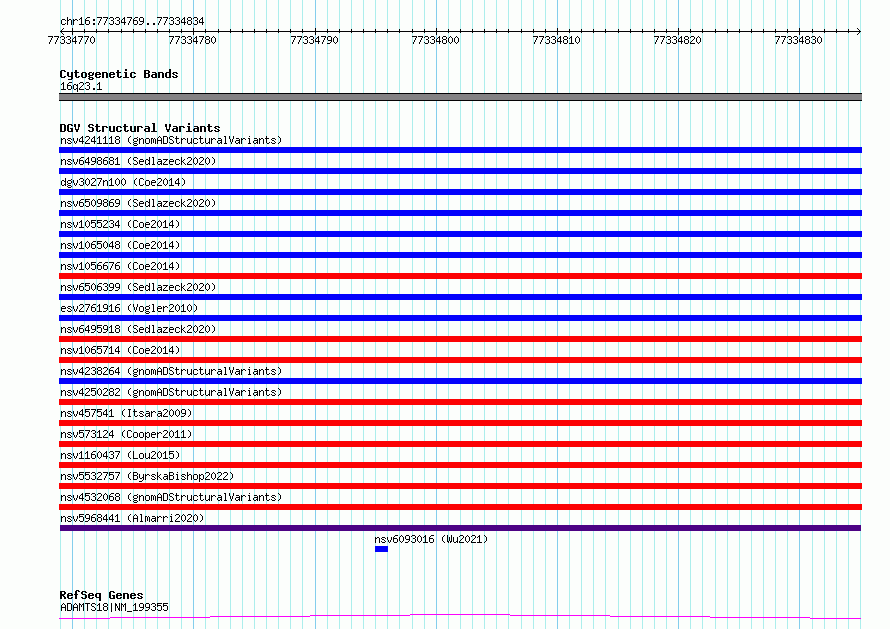Viewport: 890px width, 629px height.
Task: Click nsv6509869 (Sedlazeck2020) label
Action: (138, 203)
